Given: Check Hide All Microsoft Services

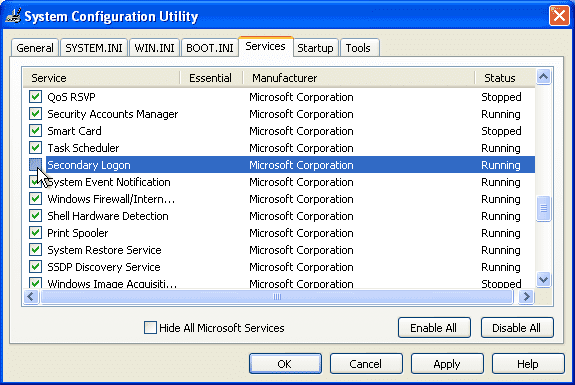Looking at the screenshot, I should tap(150, 327).
